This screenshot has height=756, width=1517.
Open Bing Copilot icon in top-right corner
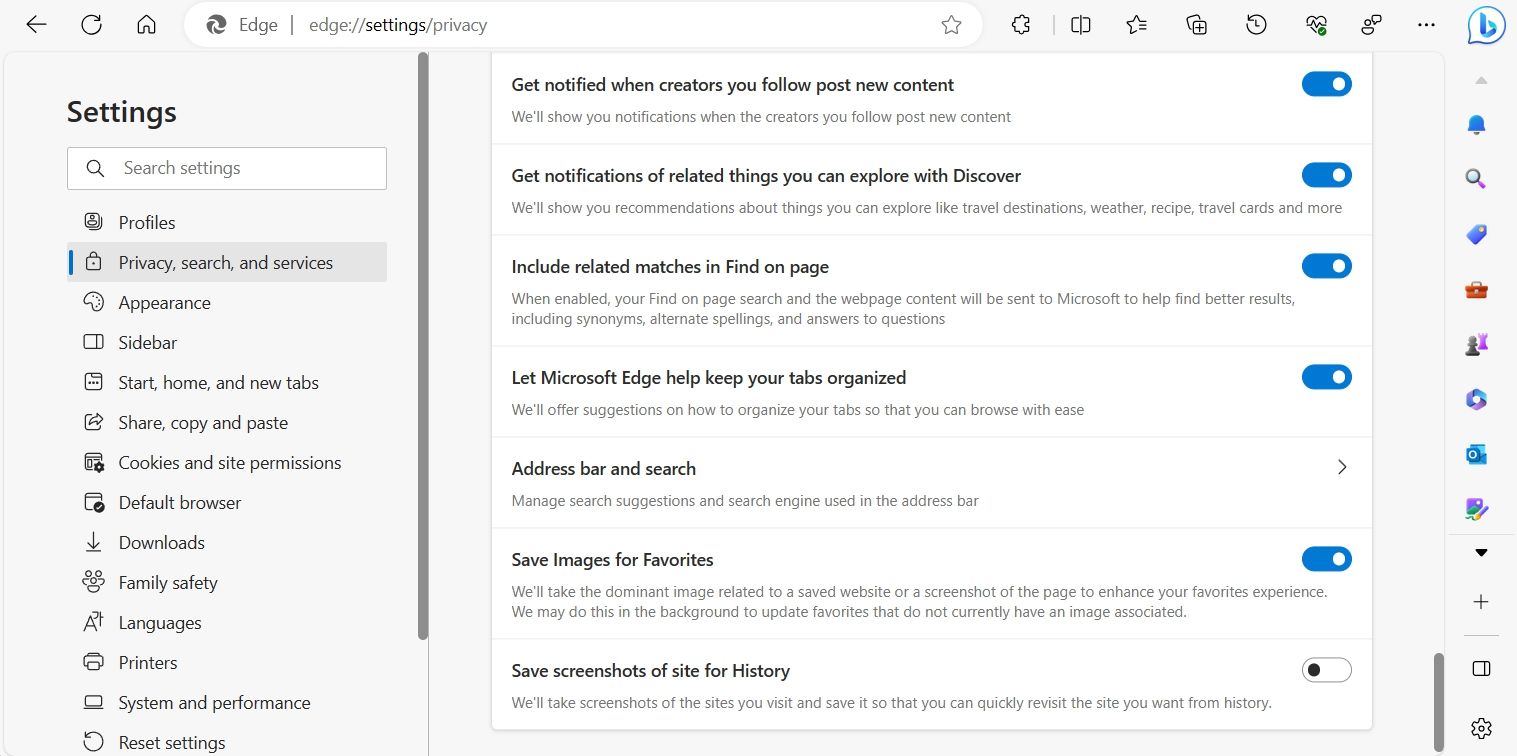click(1486, 26)
